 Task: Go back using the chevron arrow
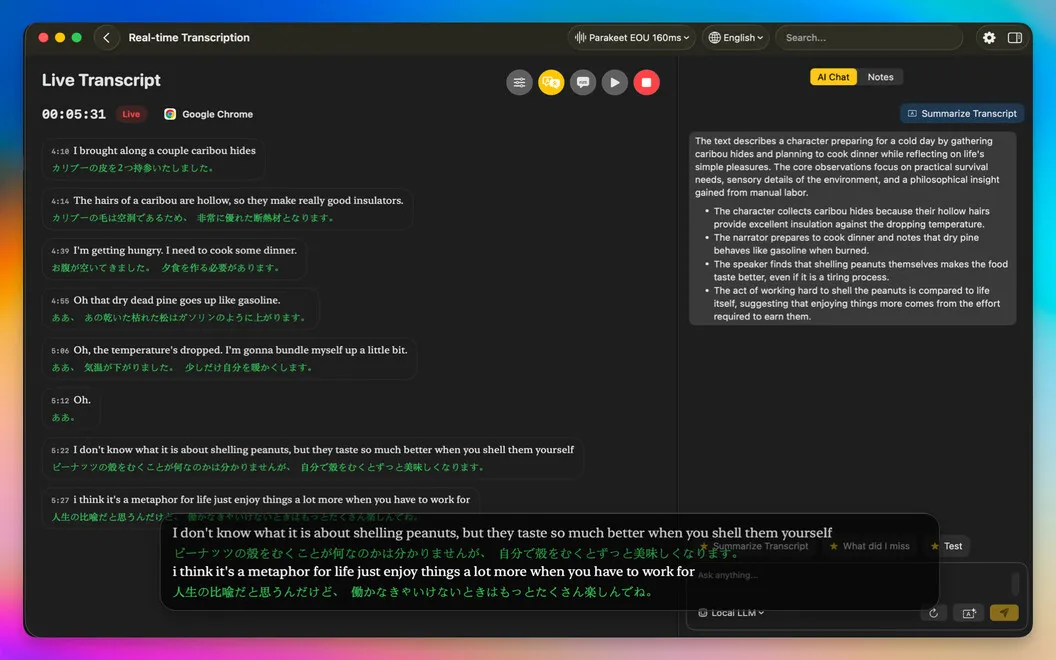[106, 38]
